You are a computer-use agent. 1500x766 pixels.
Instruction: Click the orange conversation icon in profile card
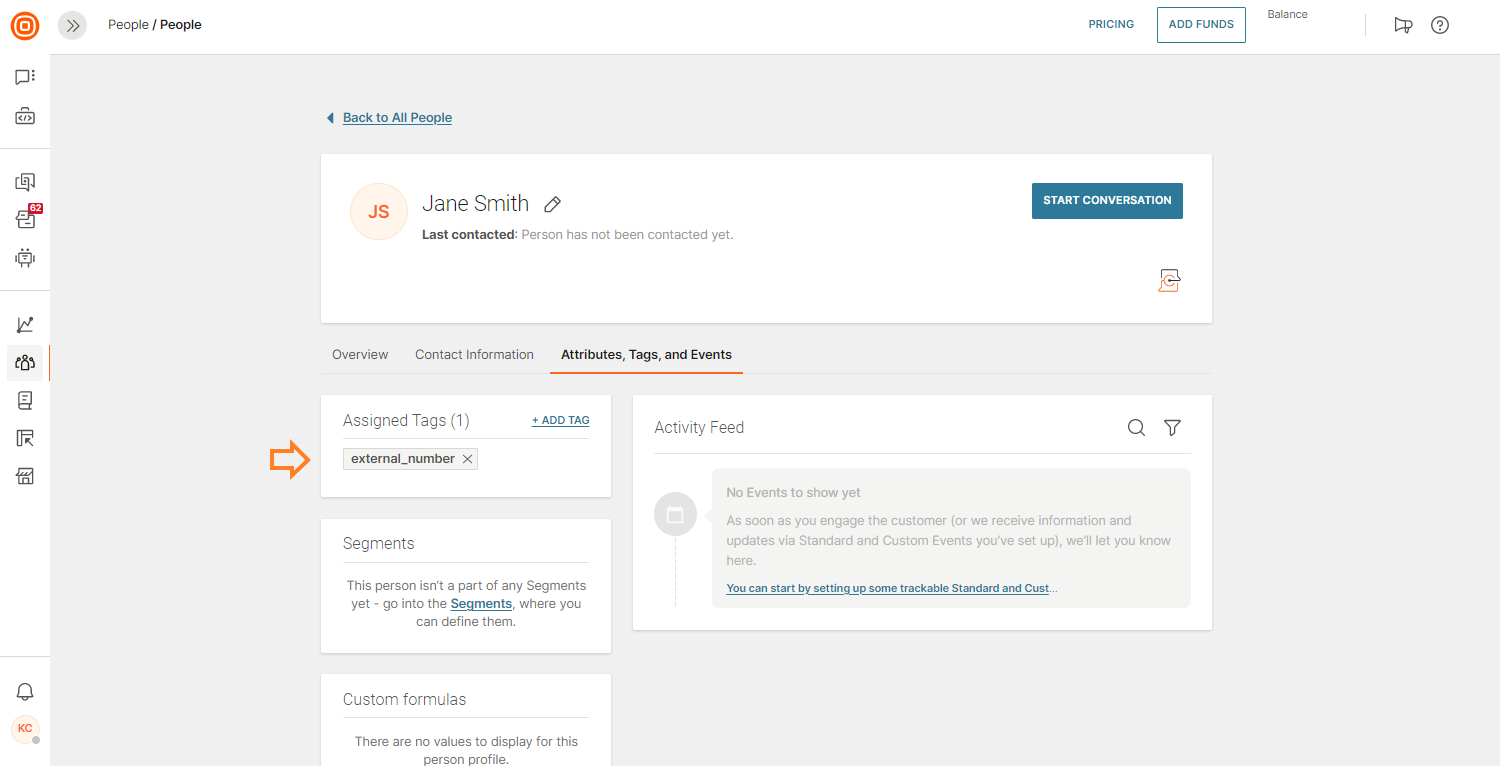point(1169,280)
